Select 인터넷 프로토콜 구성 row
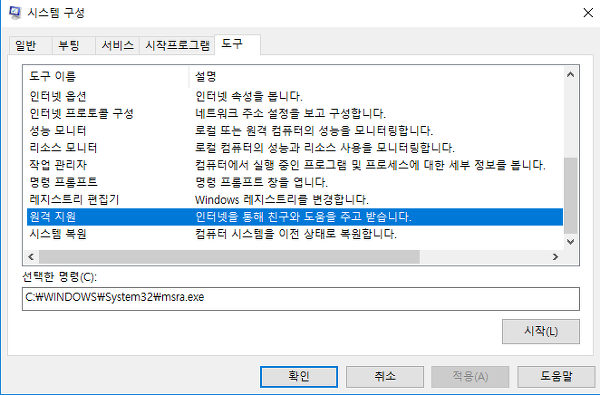 pyautogui.click(x=295, y=114)
